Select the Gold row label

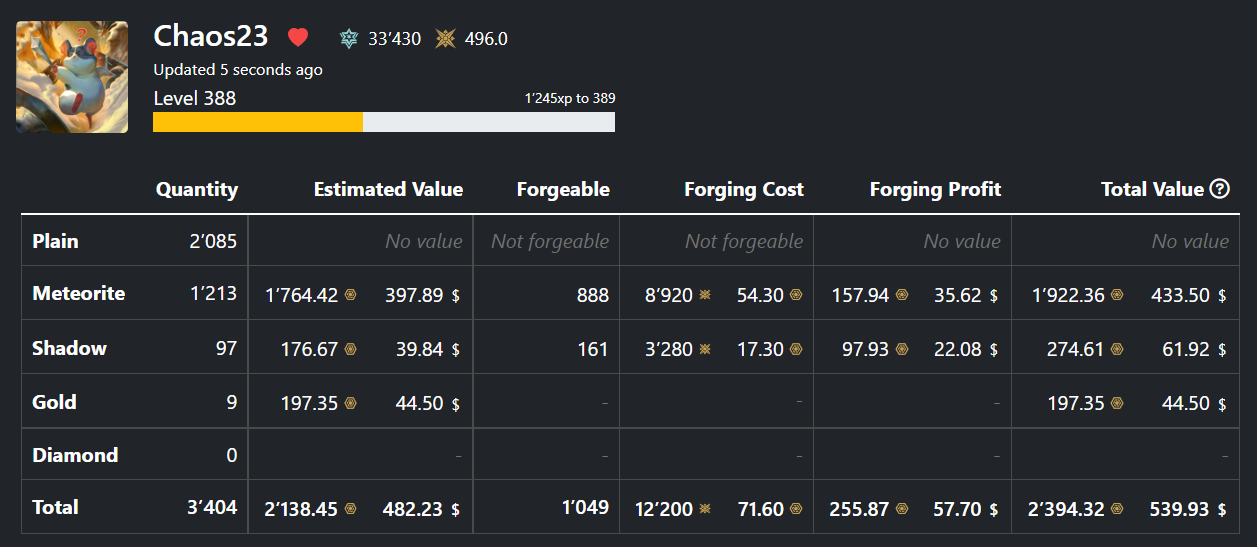click(x=54, y=402)
